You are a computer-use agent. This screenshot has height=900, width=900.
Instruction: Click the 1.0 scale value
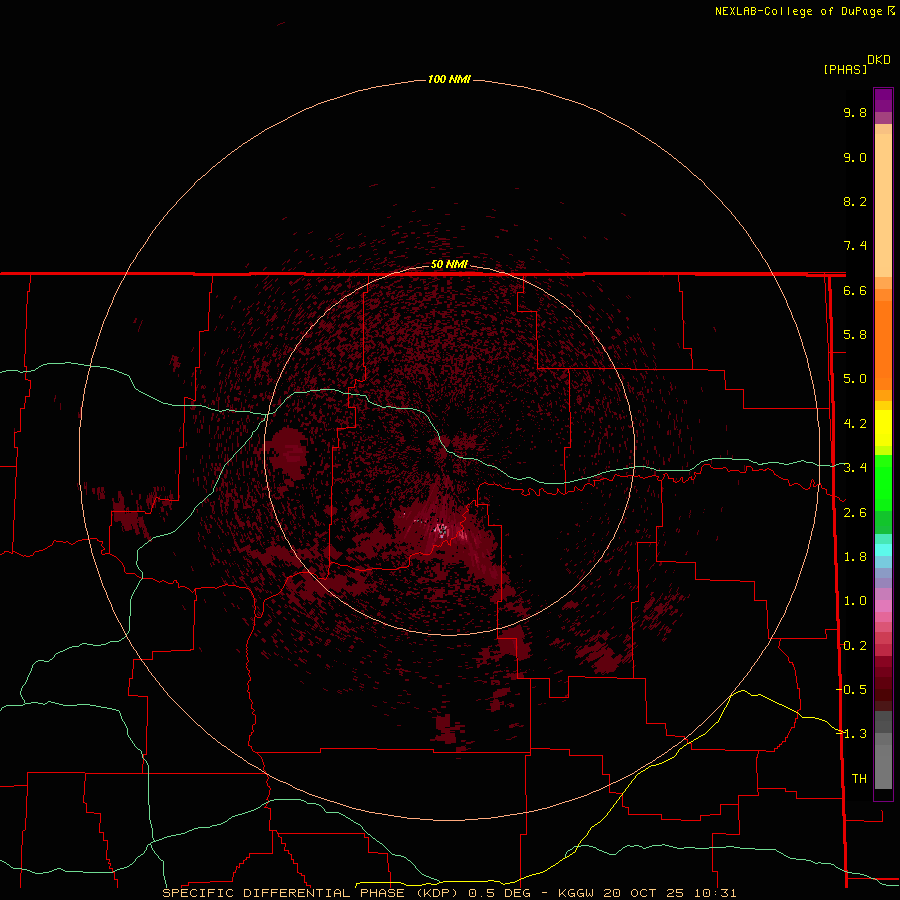click(x=855, y=601)
